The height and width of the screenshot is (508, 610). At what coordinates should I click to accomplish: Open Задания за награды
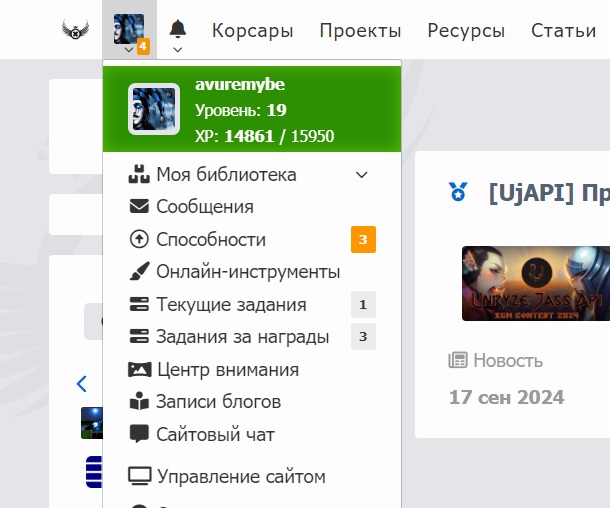click(243, 337)
